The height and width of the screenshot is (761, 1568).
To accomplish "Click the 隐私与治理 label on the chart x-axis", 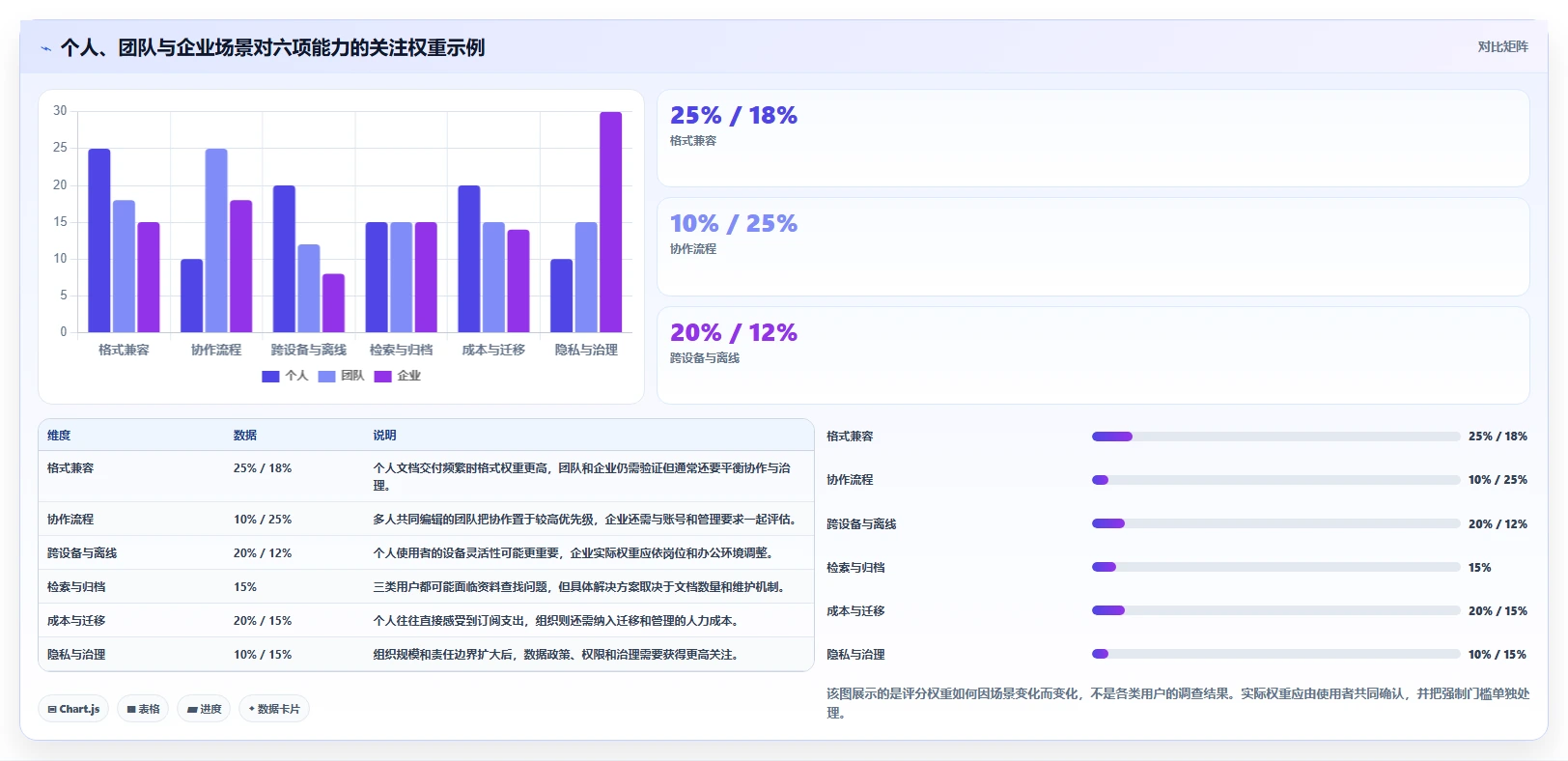I will [x=586, y=350].
